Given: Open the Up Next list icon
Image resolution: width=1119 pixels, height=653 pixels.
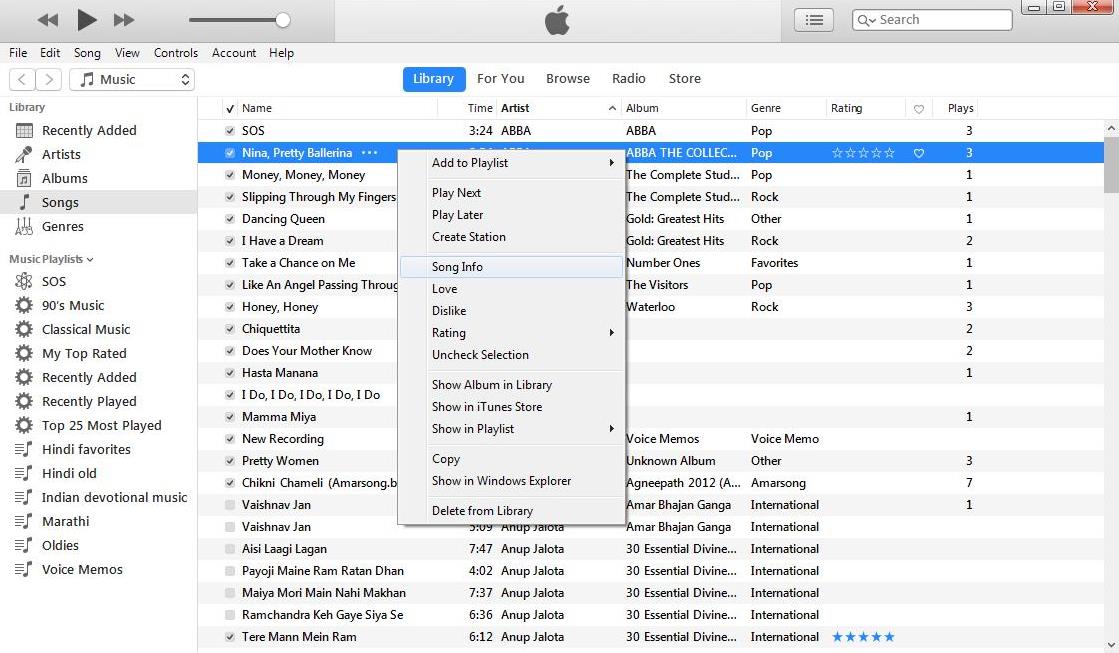Looking at the screenshot, I should (814, 20).
